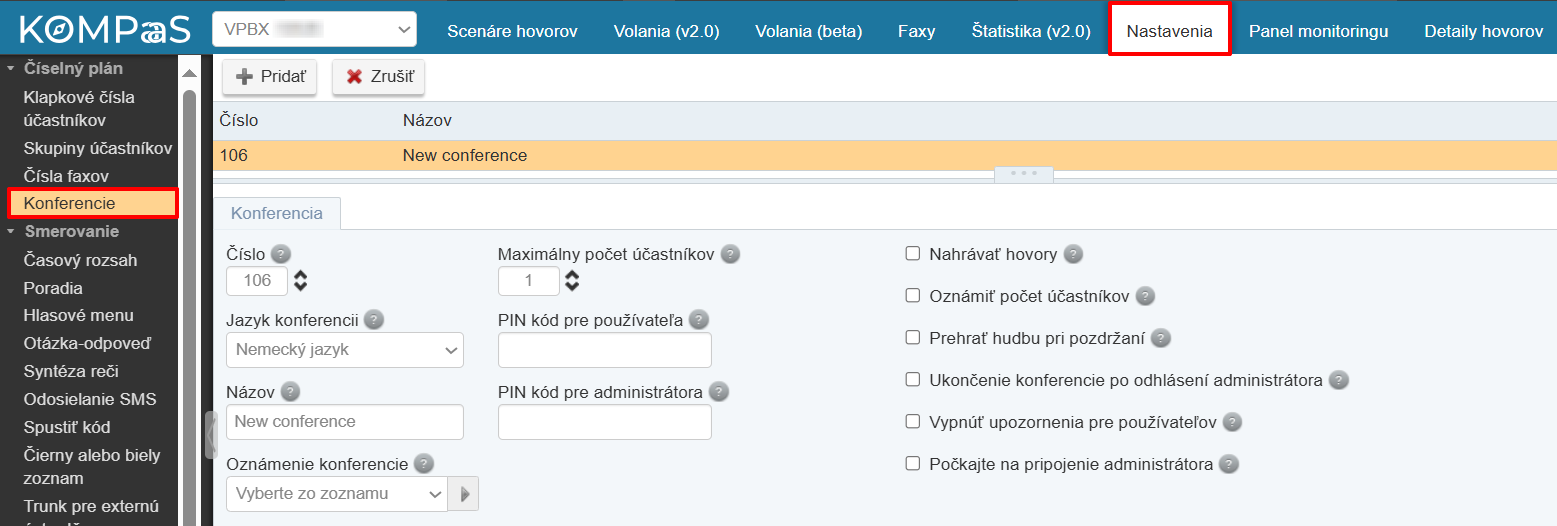Open Jazyk konferencie language dropdown
Screen dimensions: 1557x526
coord(345,350)
